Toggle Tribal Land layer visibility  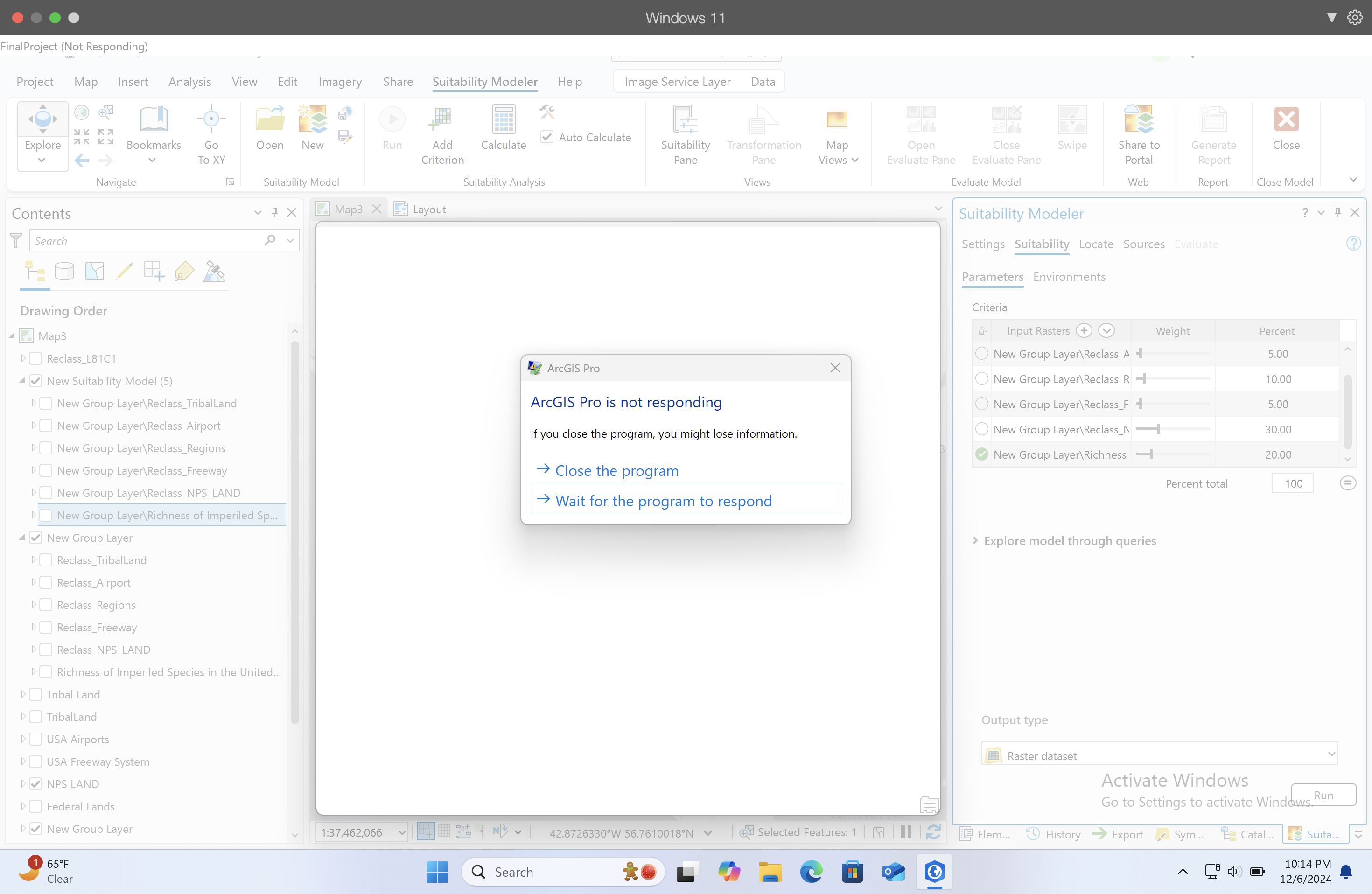tap(36, 695)
